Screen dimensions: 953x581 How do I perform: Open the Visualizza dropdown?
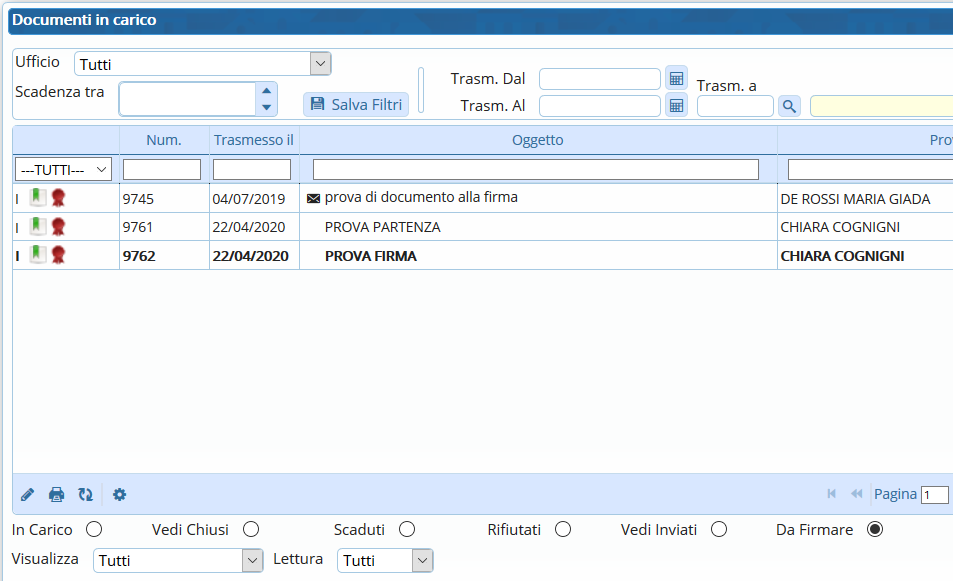(252, 561)
